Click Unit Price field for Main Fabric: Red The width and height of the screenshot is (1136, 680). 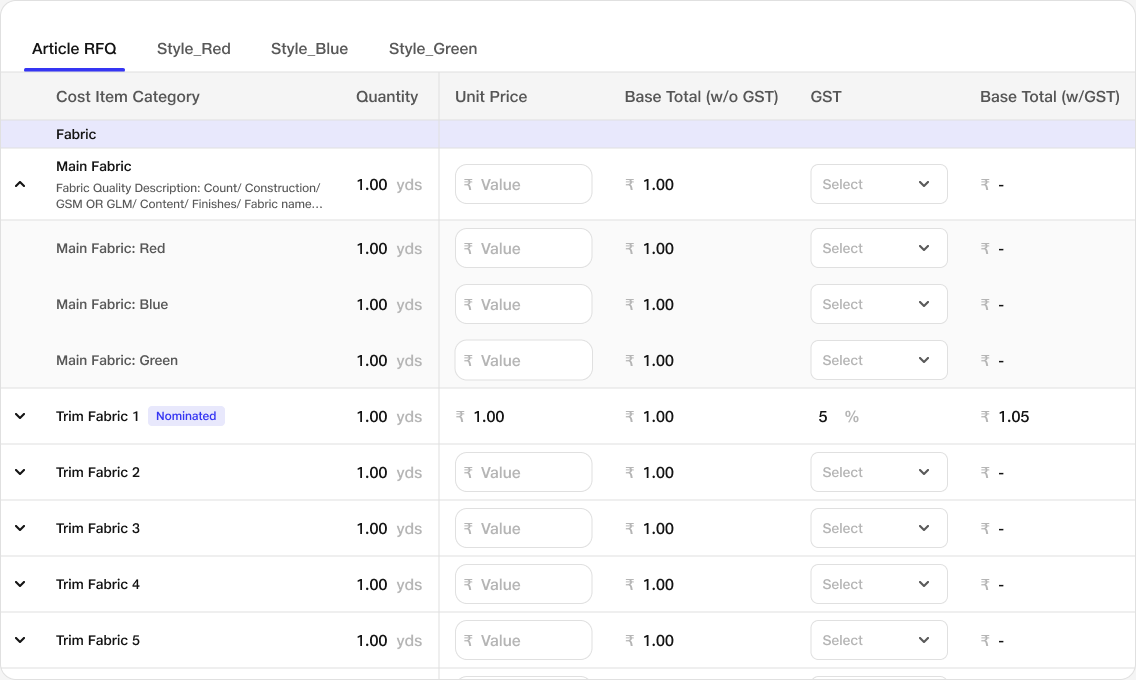(x=523, y=248)
